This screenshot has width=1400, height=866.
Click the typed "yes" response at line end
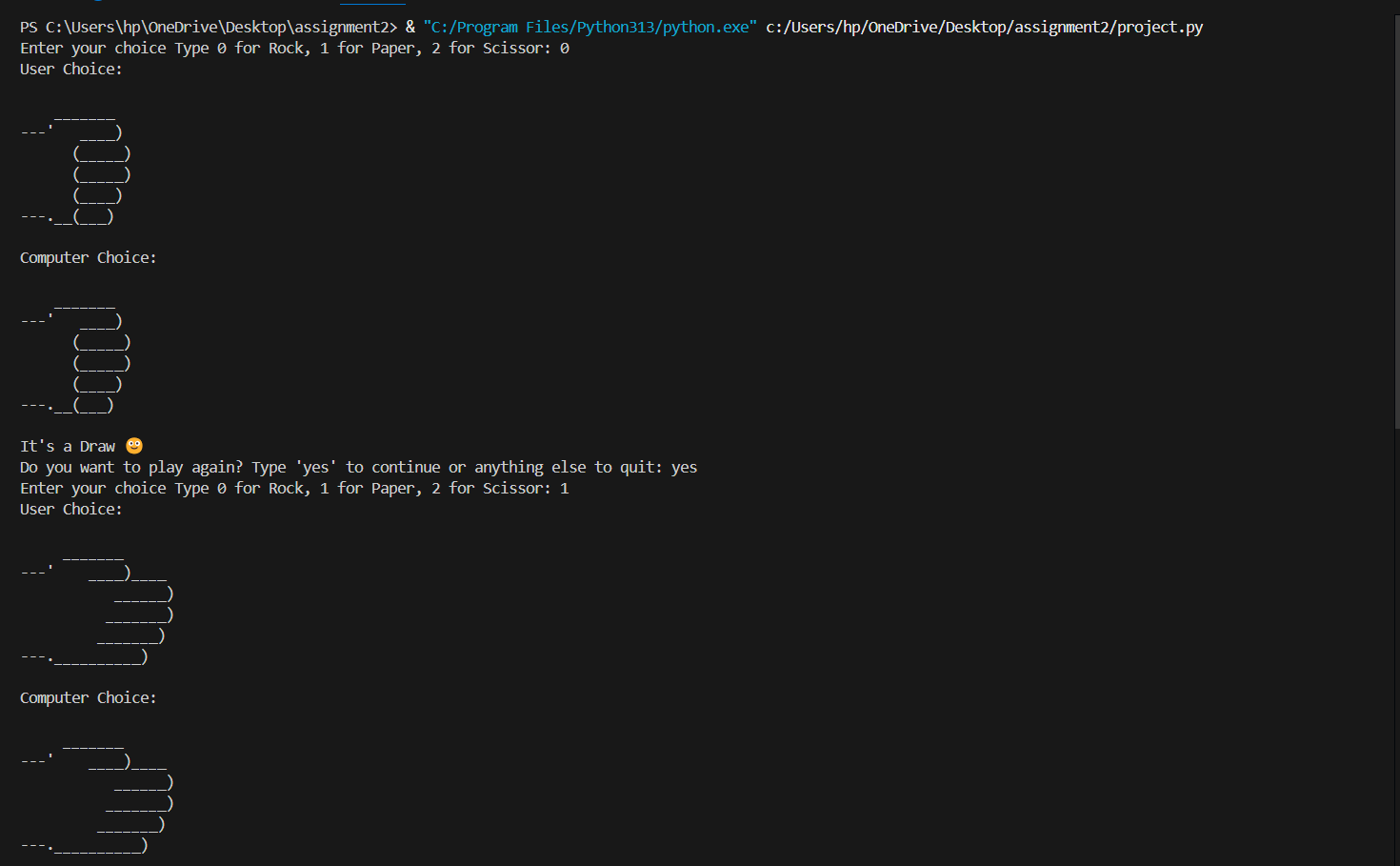(x=684, y=467)
